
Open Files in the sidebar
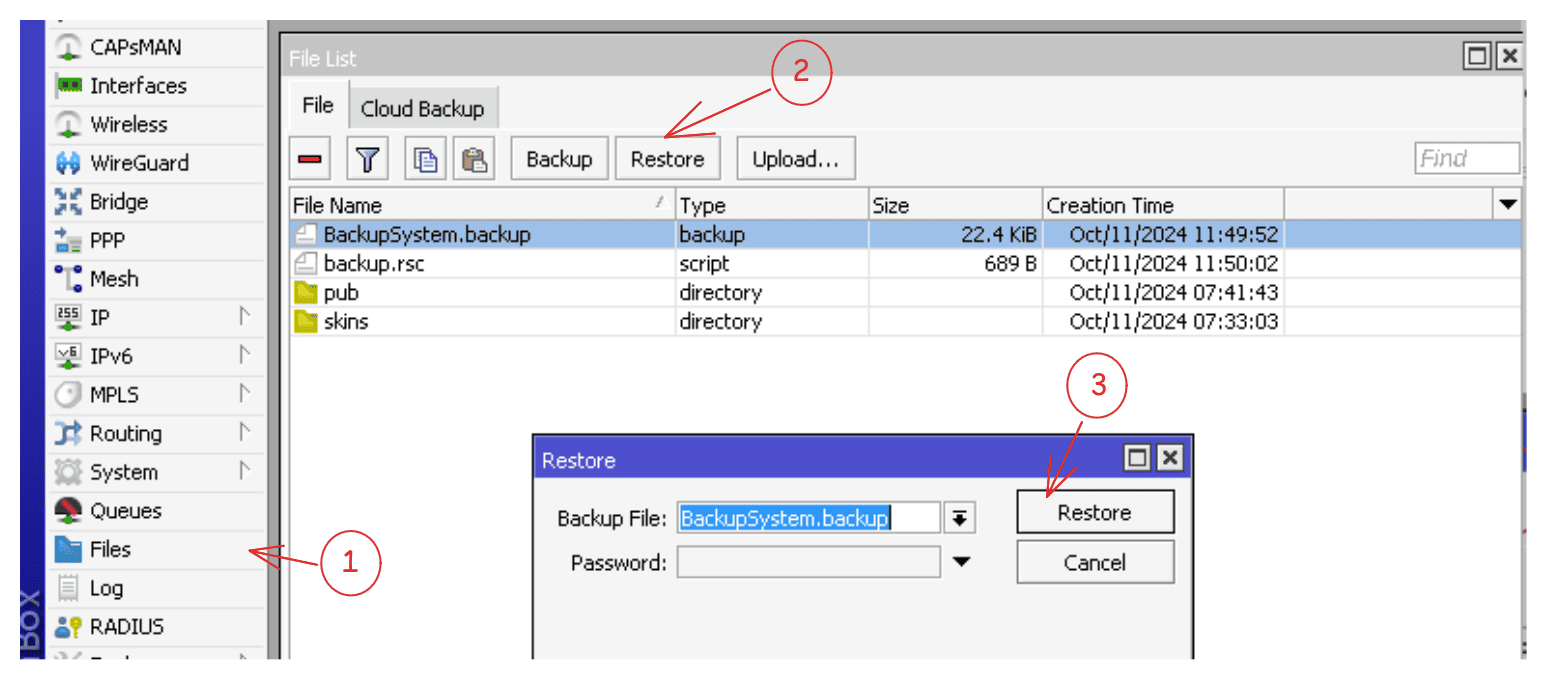click(x=110, y=550)
